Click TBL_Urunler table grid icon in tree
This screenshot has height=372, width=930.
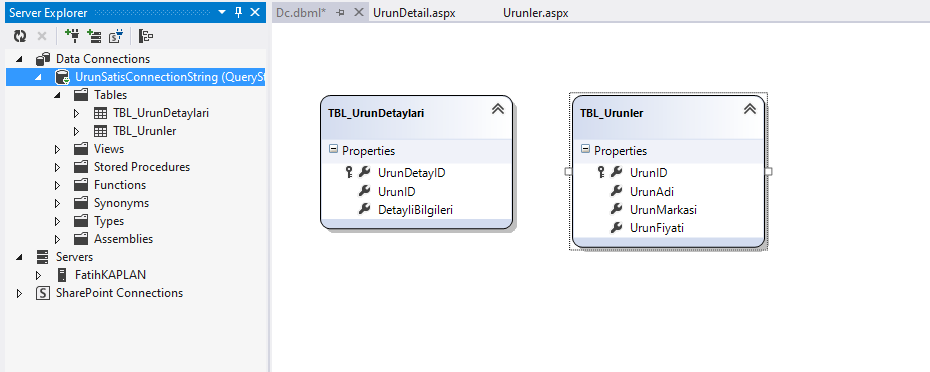coord(100,131)
